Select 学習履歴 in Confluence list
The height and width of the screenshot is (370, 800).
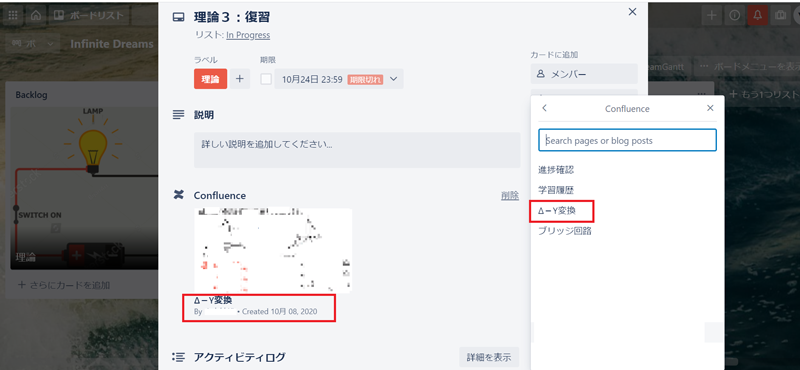[556, 190]
